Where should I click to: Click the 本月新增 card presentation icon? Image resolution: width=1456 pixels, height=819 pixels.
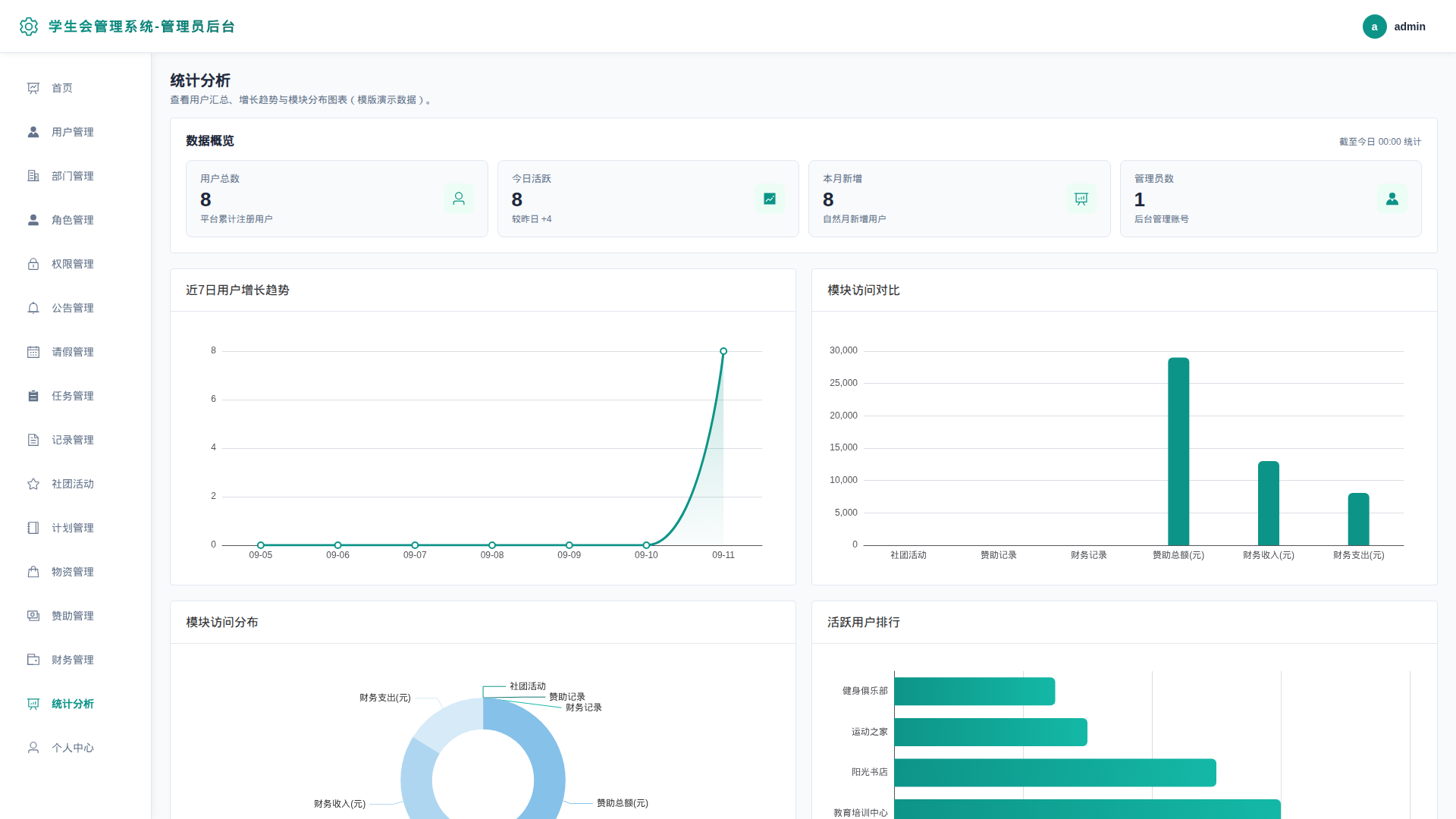tap(1081, 199)
